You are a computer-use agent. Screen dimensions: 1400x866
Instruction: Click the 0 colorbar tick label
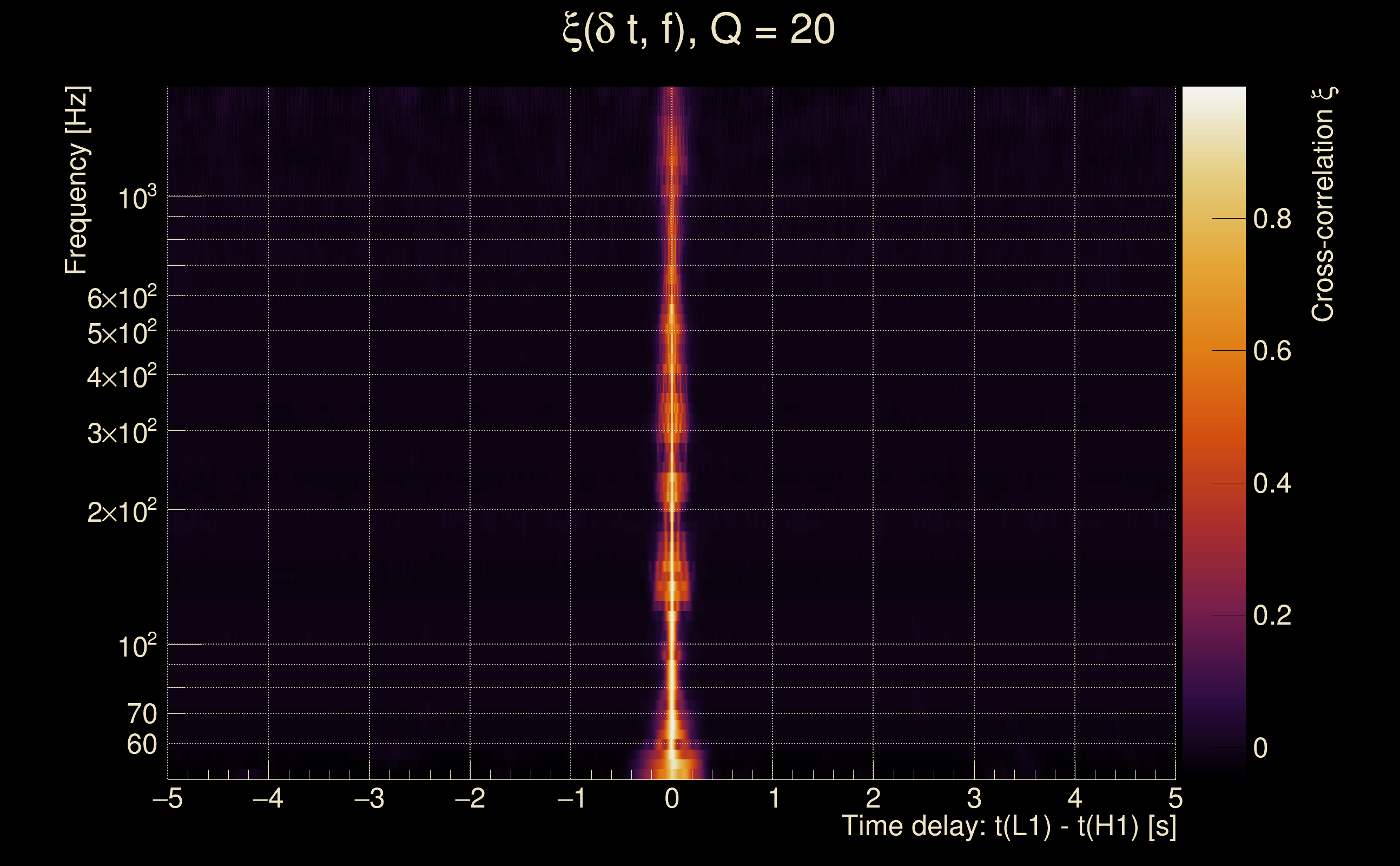(1260, 749)
